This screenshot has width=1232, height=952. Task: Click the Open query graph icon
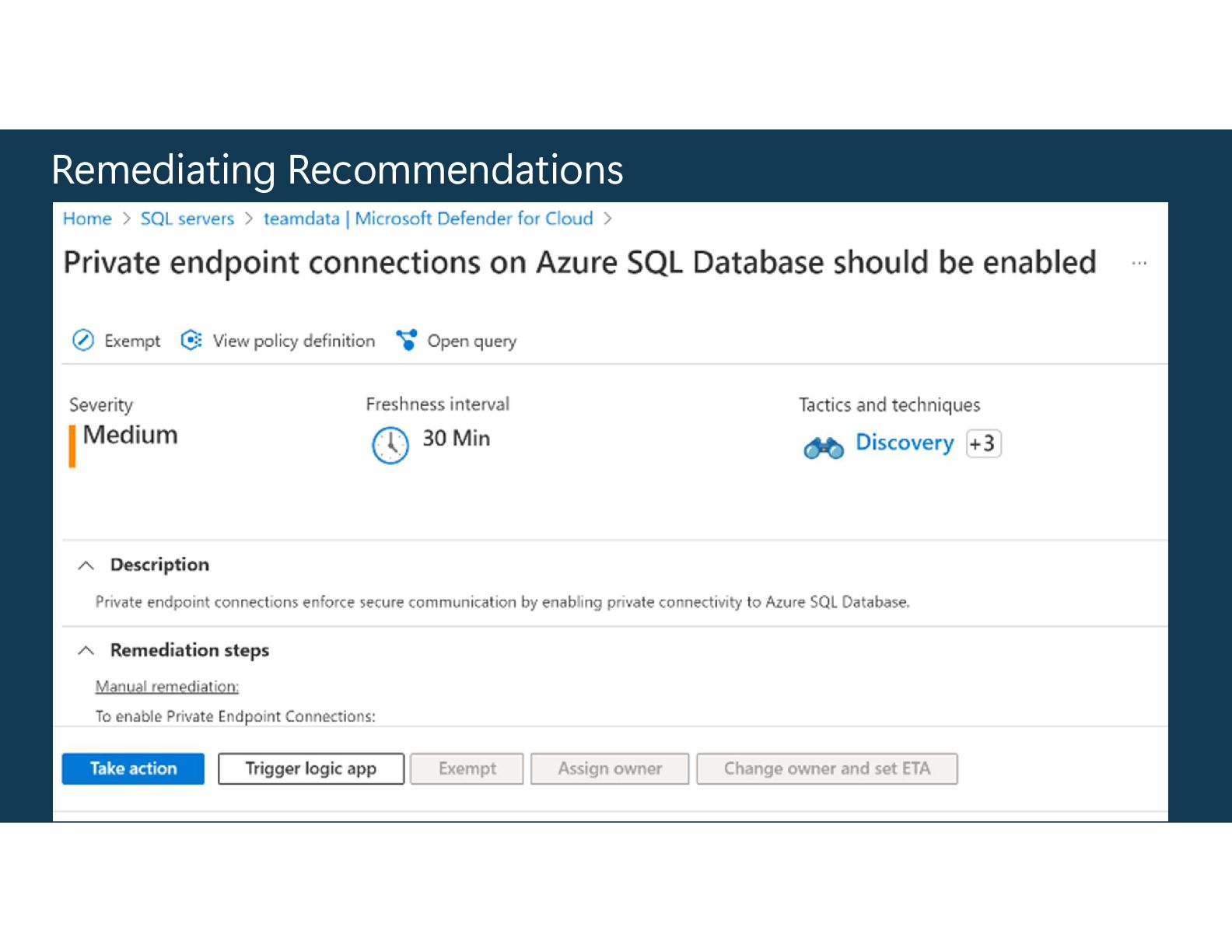[x=406, y=340]
